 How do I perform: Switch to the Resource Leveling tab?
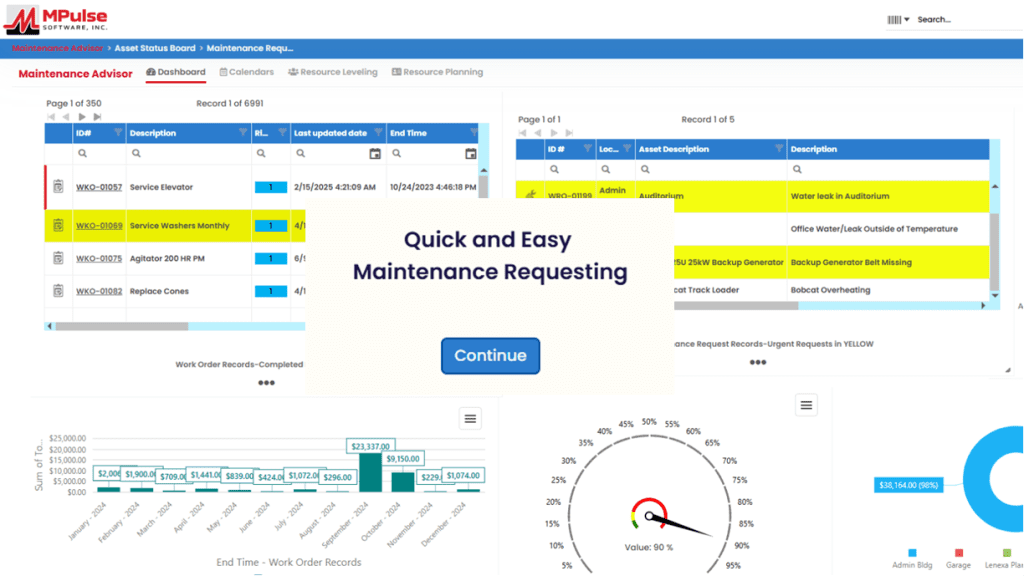tap(333, 72)
